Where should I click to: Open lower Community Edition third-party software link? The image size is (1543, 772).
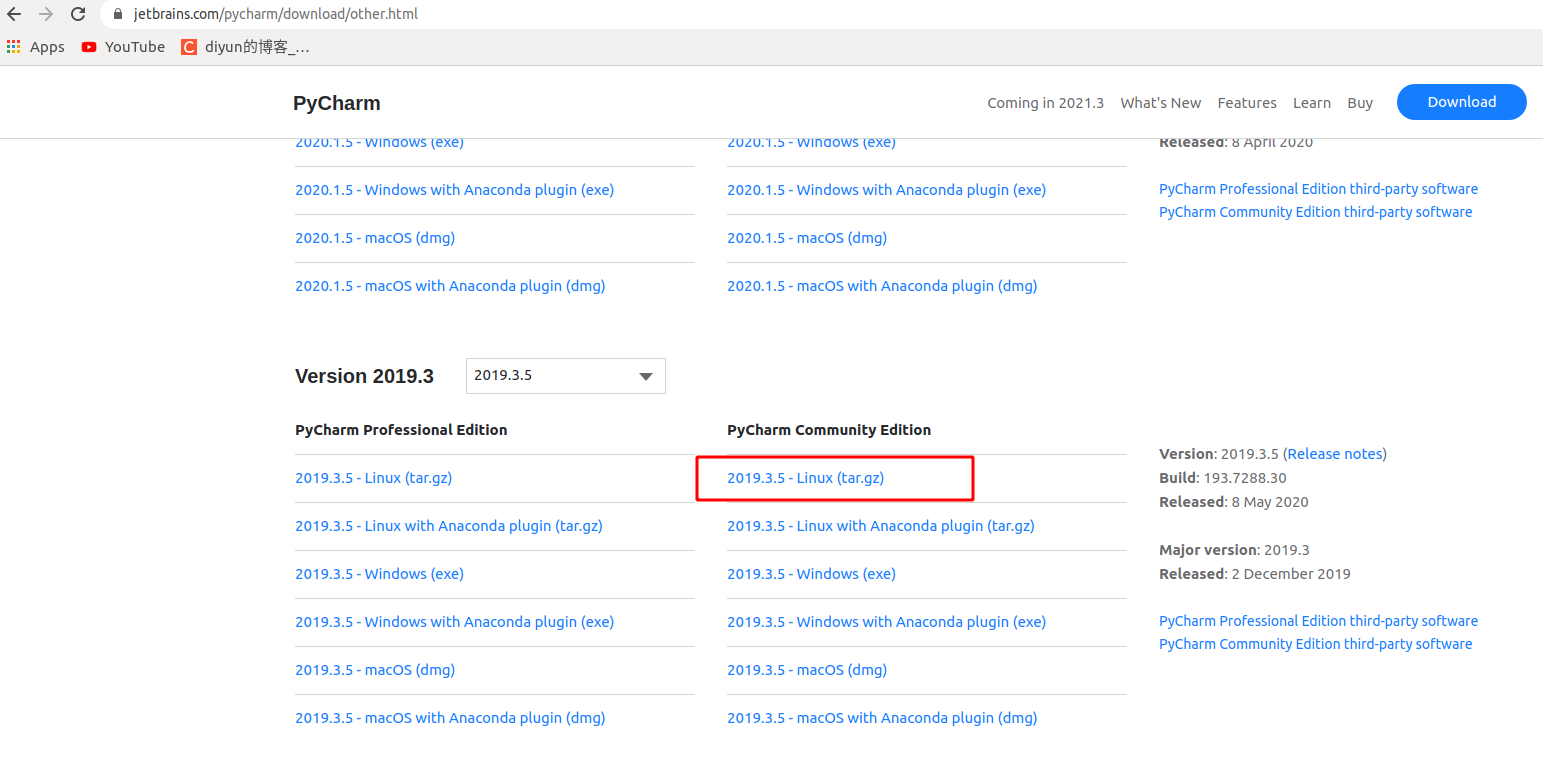tap(1315, 644)
